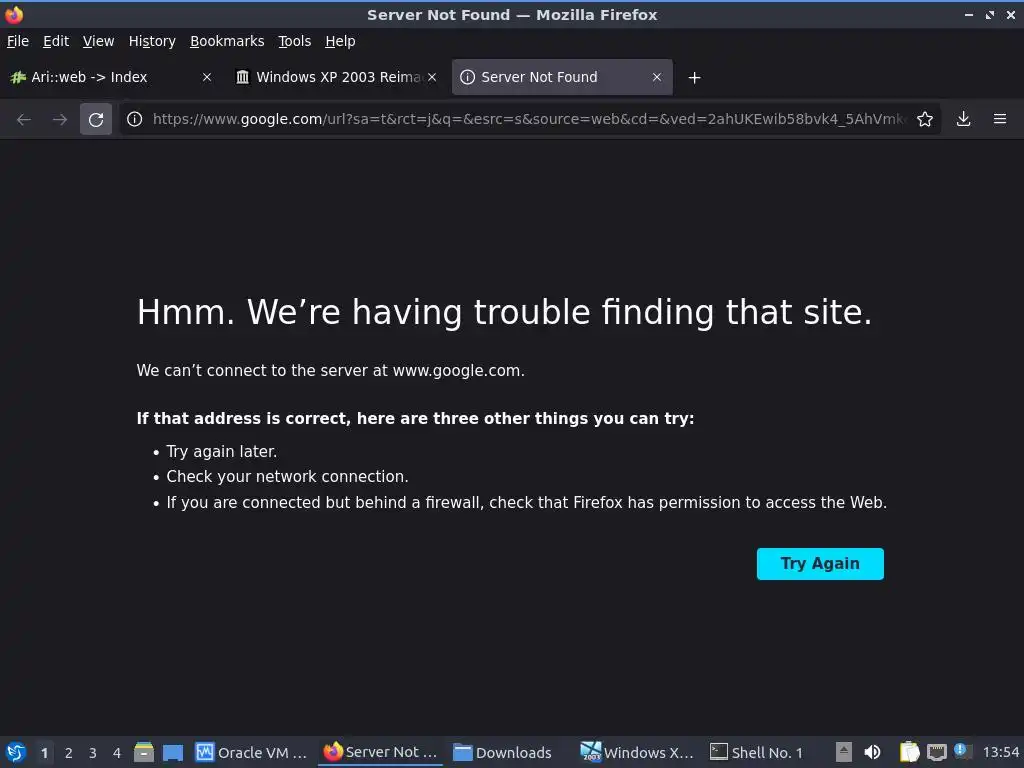This screenshot has height=768, width=1024.
Task: Switch to workspace 3 in the pager
Action: [x=93, y=753]
